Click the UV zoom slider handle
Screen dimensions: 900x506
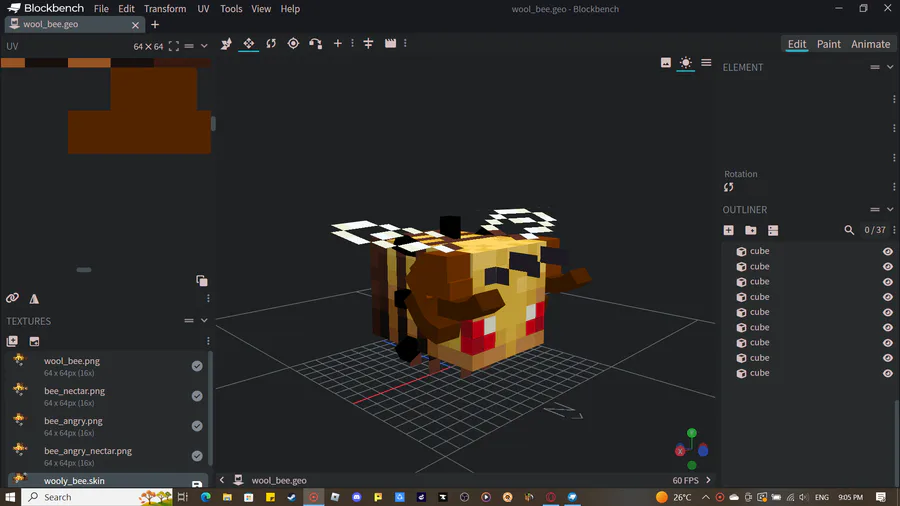pyautogui.click(x=84, y=270)
